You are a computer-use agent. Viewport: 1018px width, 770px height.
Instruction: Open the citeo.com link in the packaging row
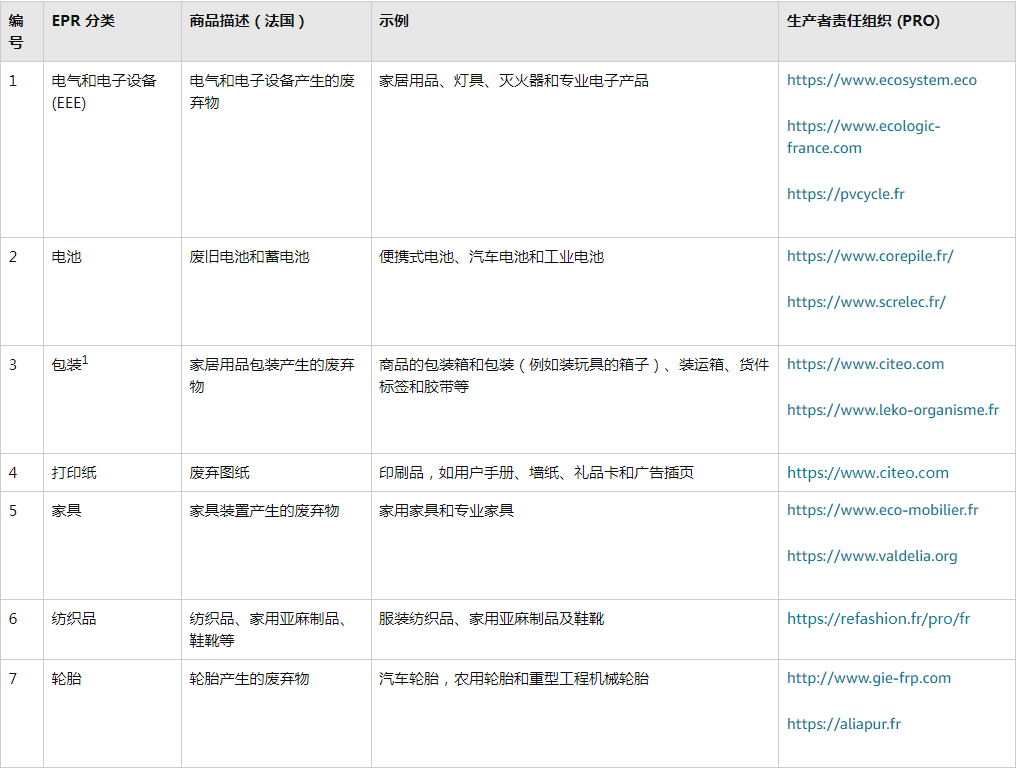point(865,364)
